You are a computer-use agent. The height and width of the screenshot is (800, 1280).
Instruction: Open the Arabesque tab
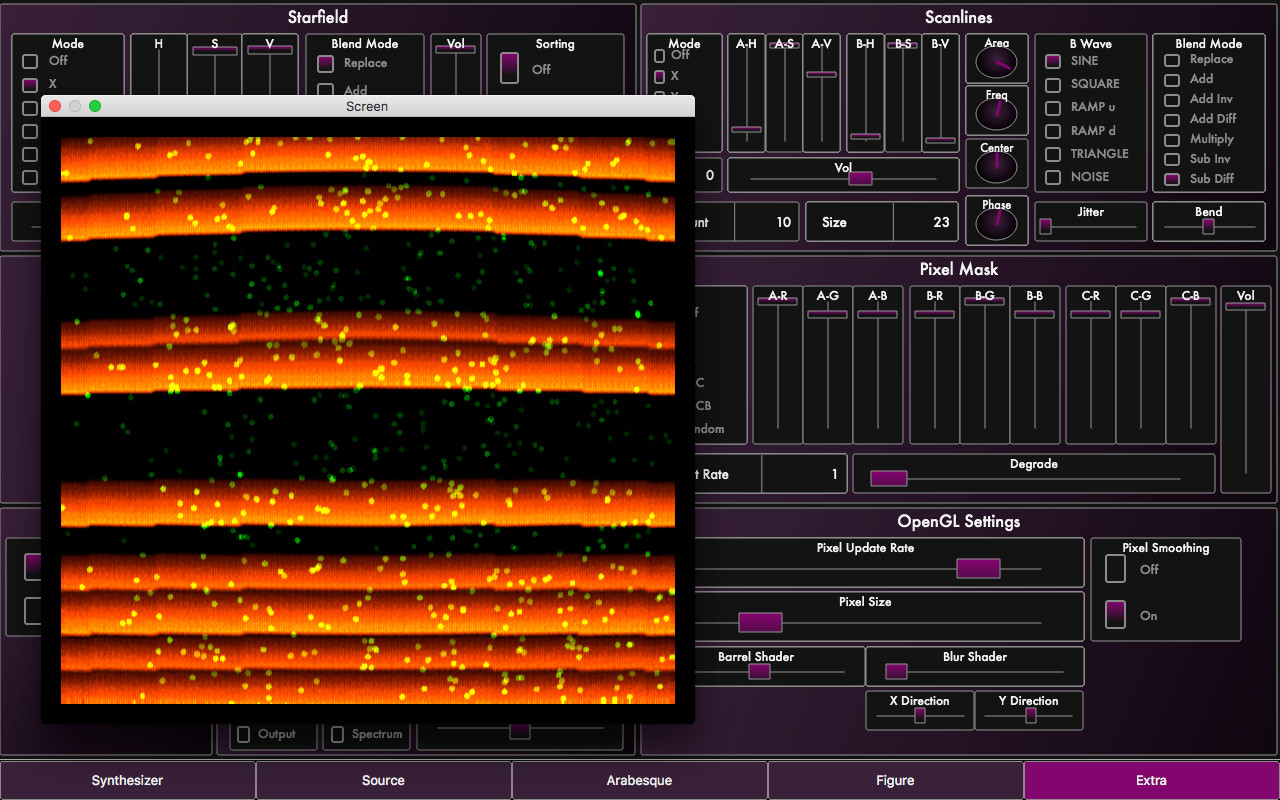tap(639, 780)
